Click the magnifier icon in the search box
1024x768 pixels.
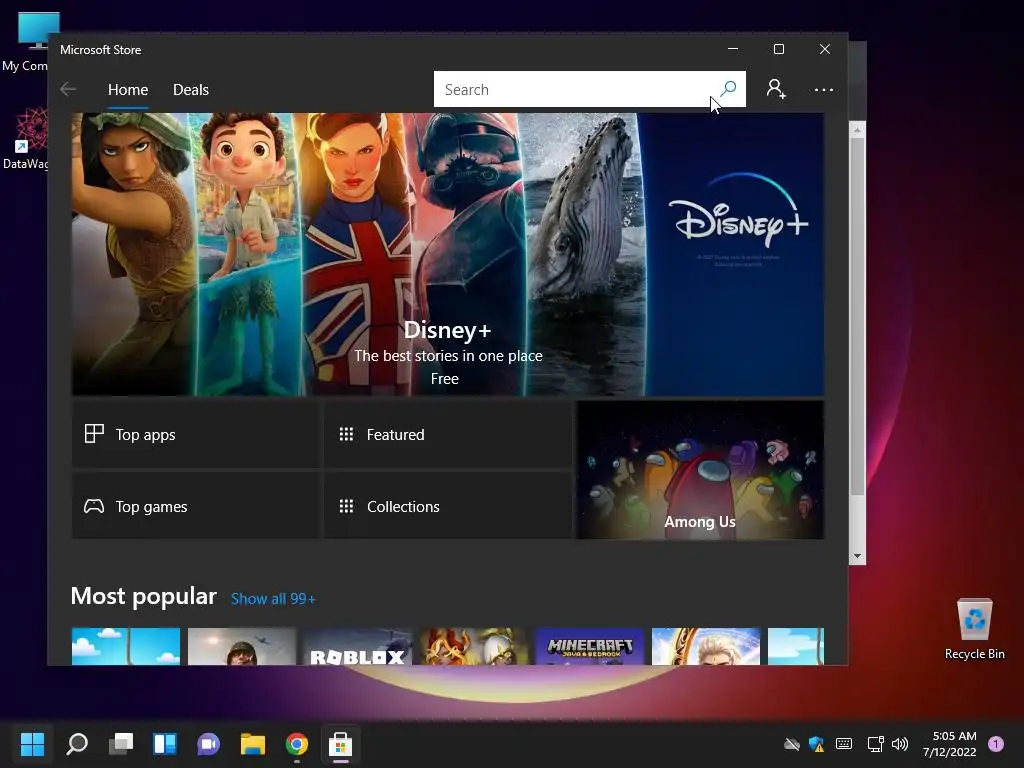click(x=728, y=89)
